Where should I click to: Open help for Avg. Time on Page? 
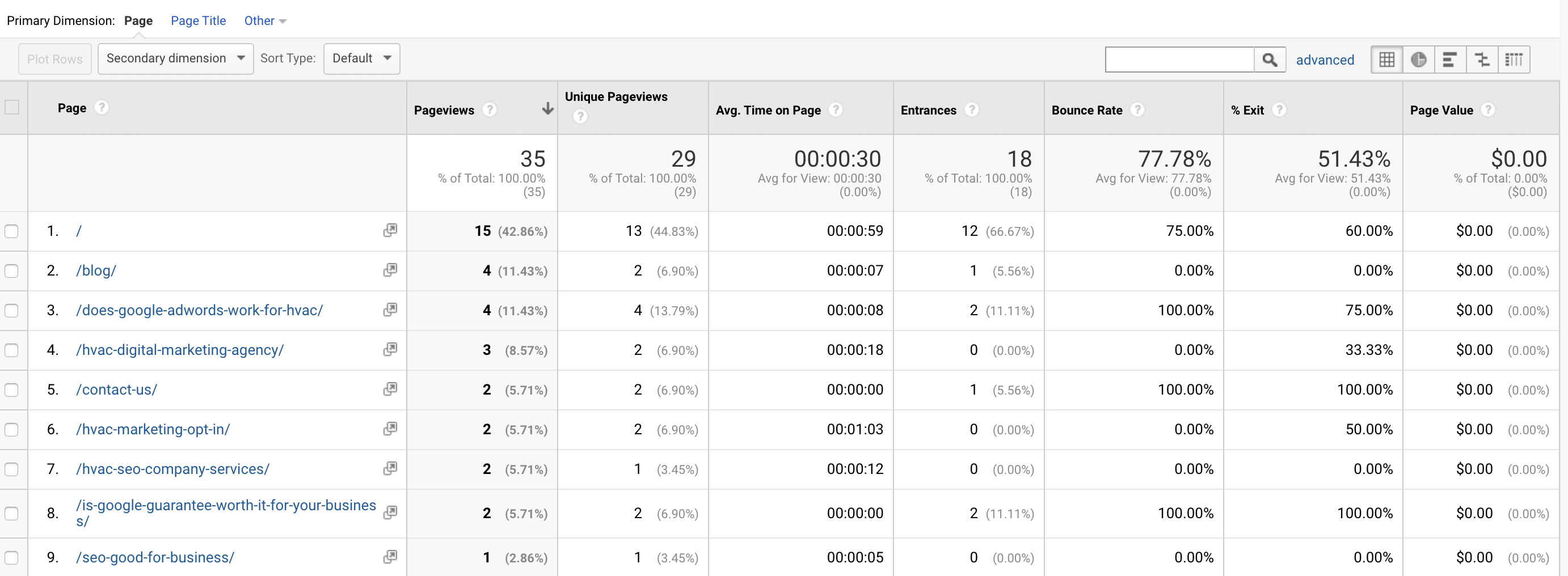click(x=836, y=109)
